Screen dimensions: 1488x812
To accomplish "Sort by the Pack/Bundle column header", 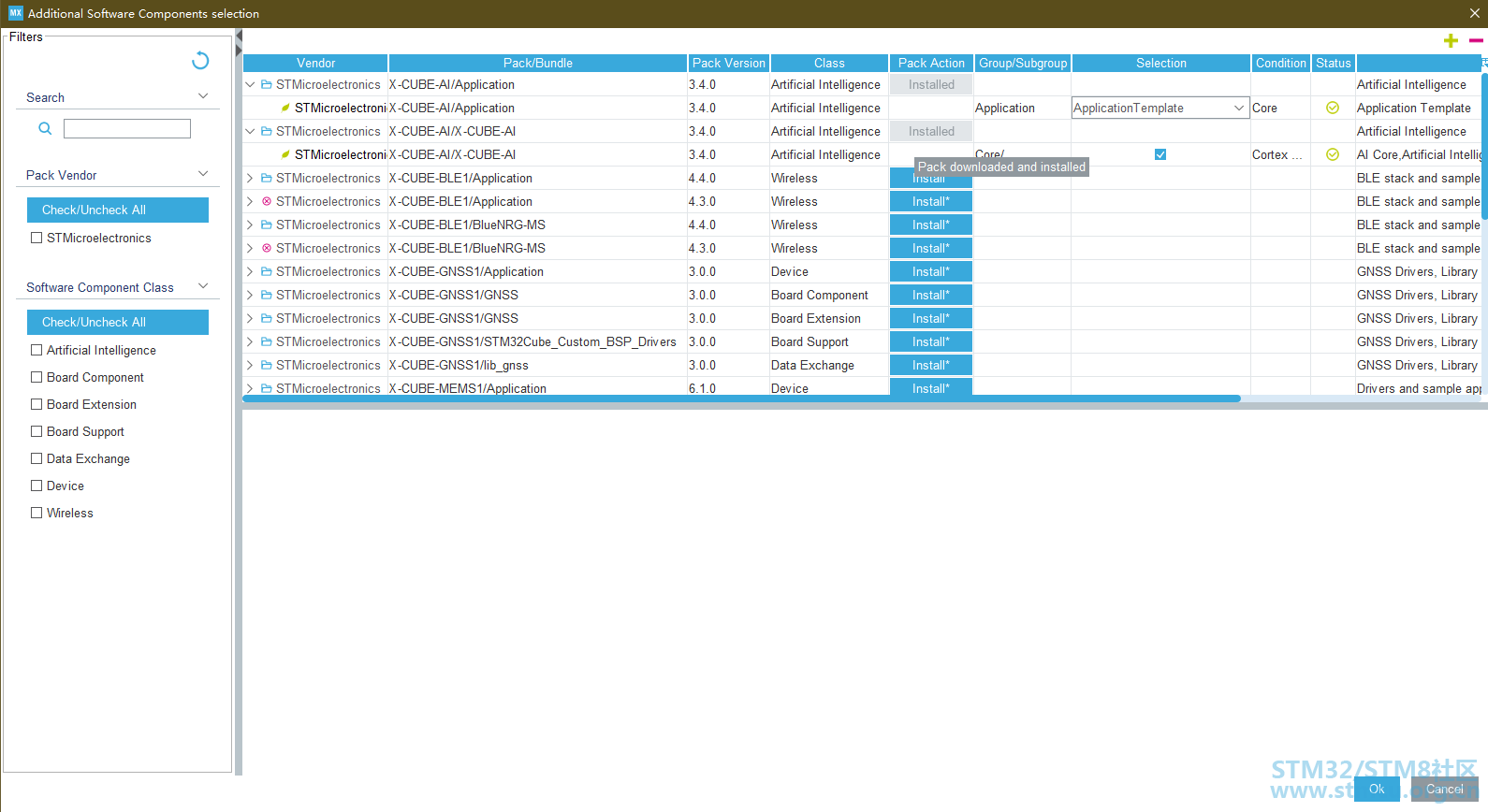I will point(538,63).
